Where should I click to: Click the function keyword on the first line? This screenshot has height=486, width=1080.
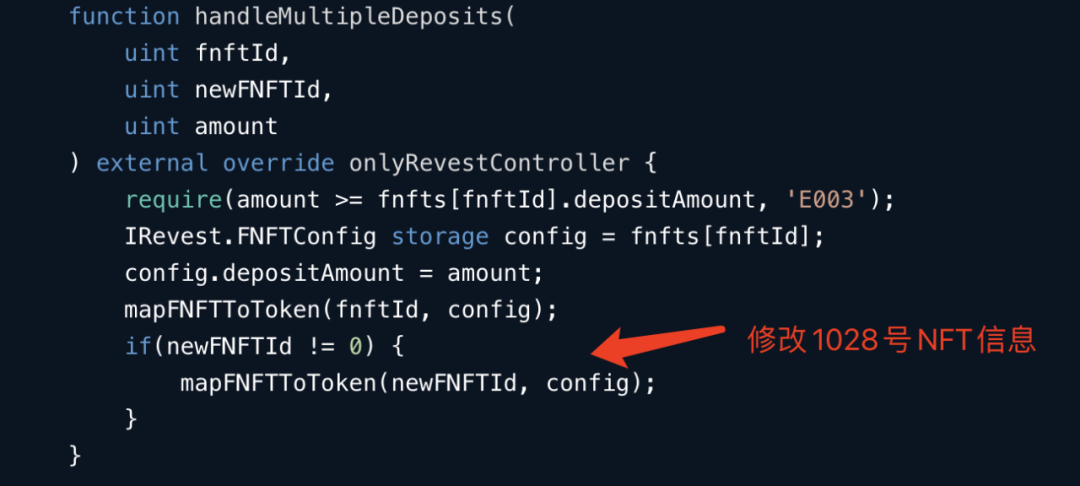[125, 16]
